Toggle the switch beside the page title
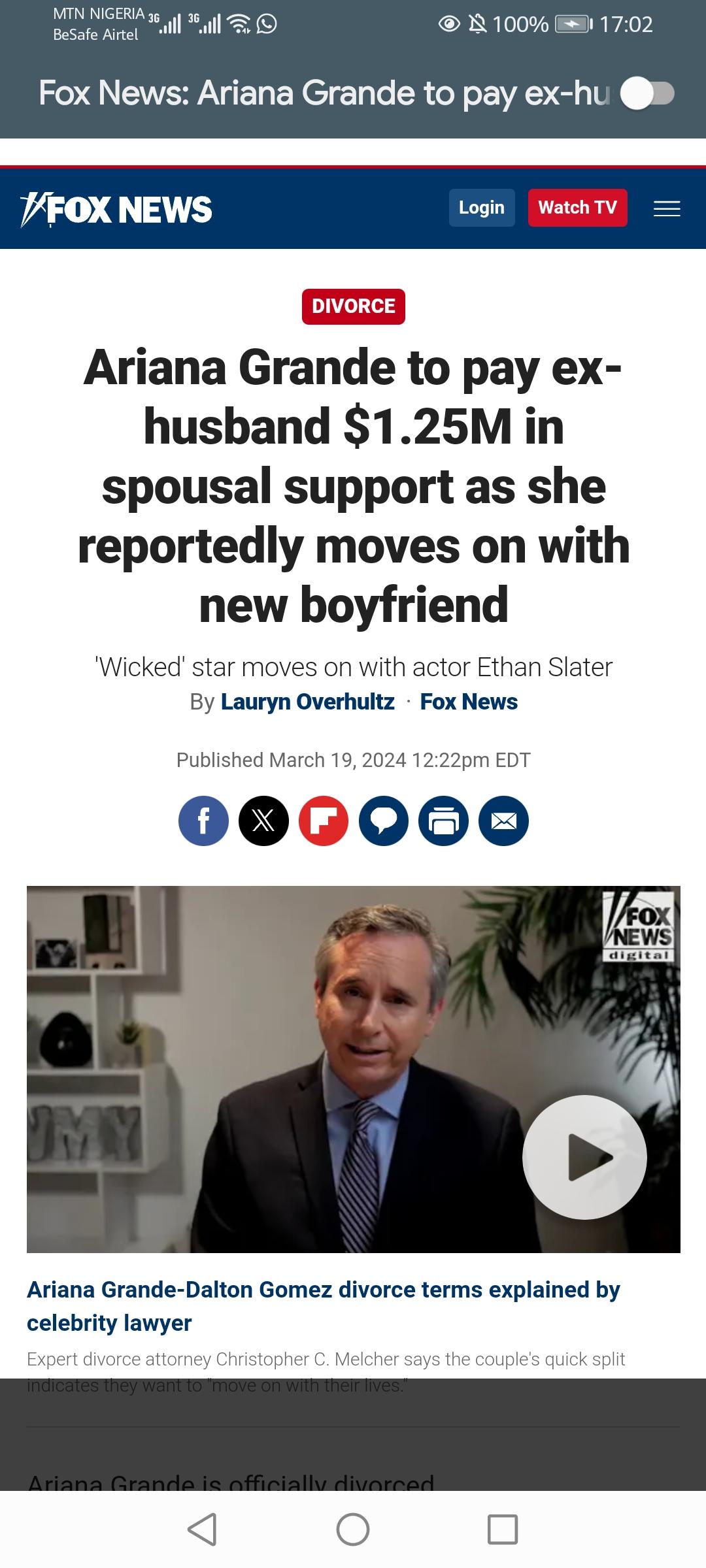The image size is (706, 1568). coord(647,93)
